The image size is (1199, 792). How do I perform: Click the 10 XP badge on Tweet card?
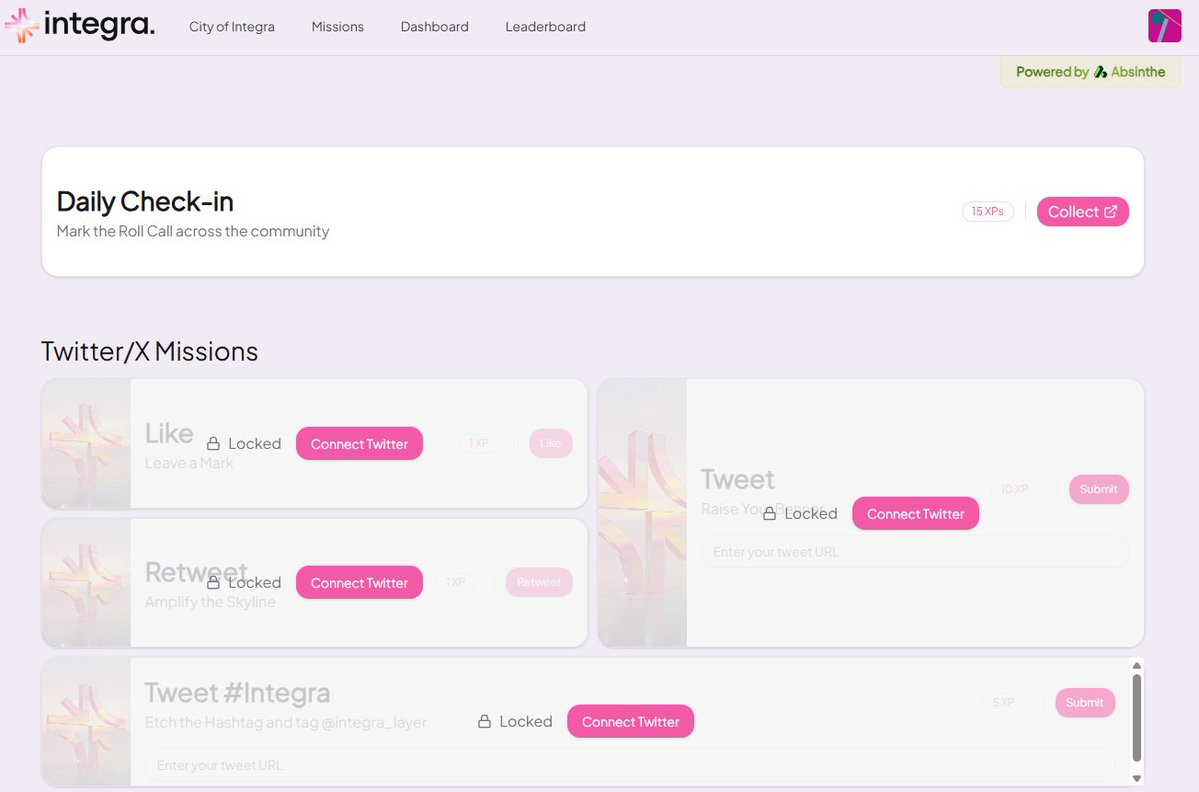pyautogui.click(x=1015, y=489)
